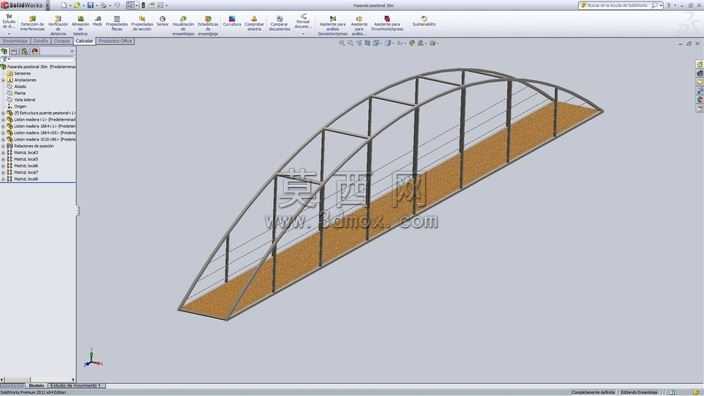This screenshot has height=396, width=704.
Task: Open the help search dropdown arrow
Action: pyautogui.click(x=661, y=5)
